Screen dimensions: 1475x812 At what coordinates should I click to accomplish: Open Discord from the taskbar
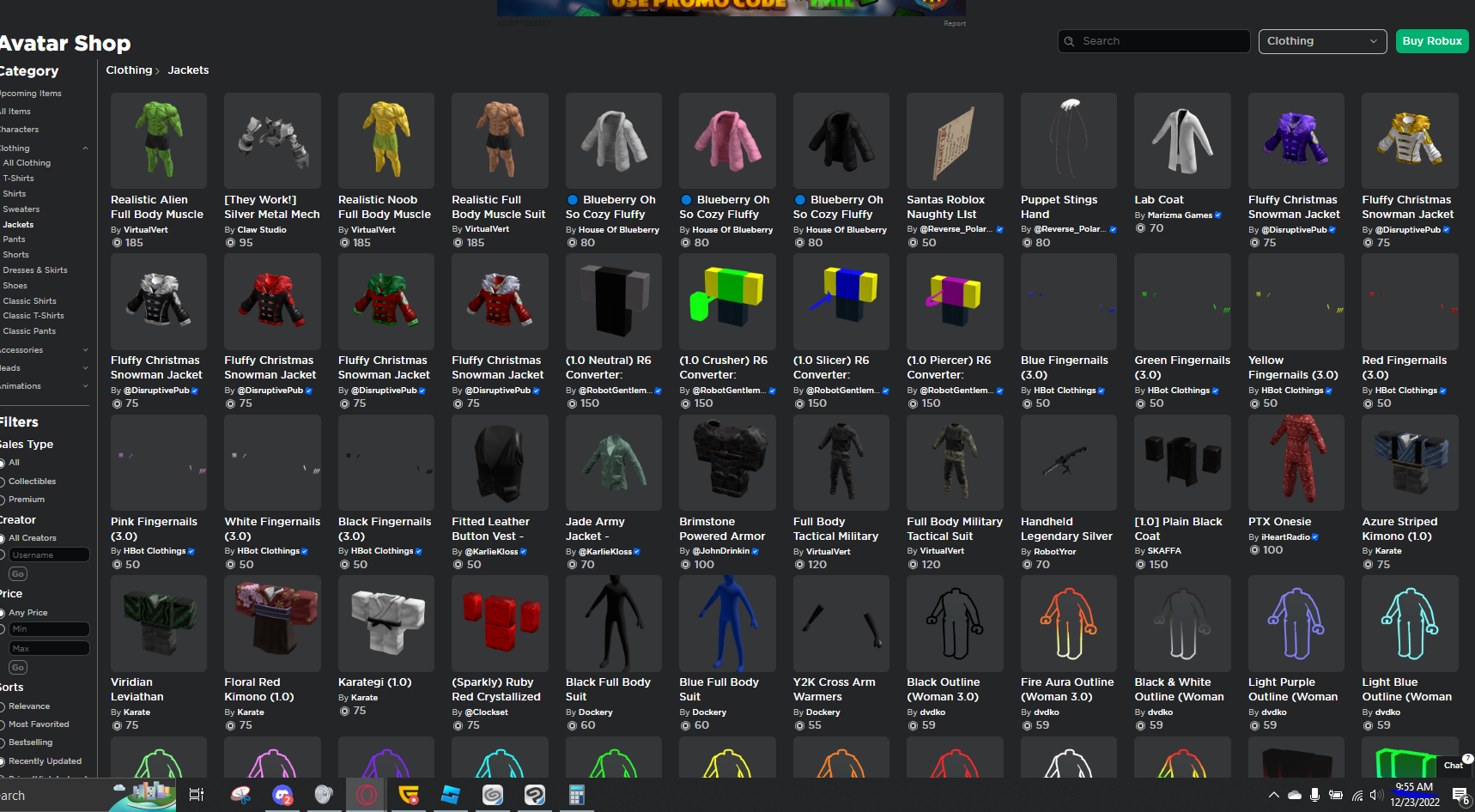pos(282,795)
